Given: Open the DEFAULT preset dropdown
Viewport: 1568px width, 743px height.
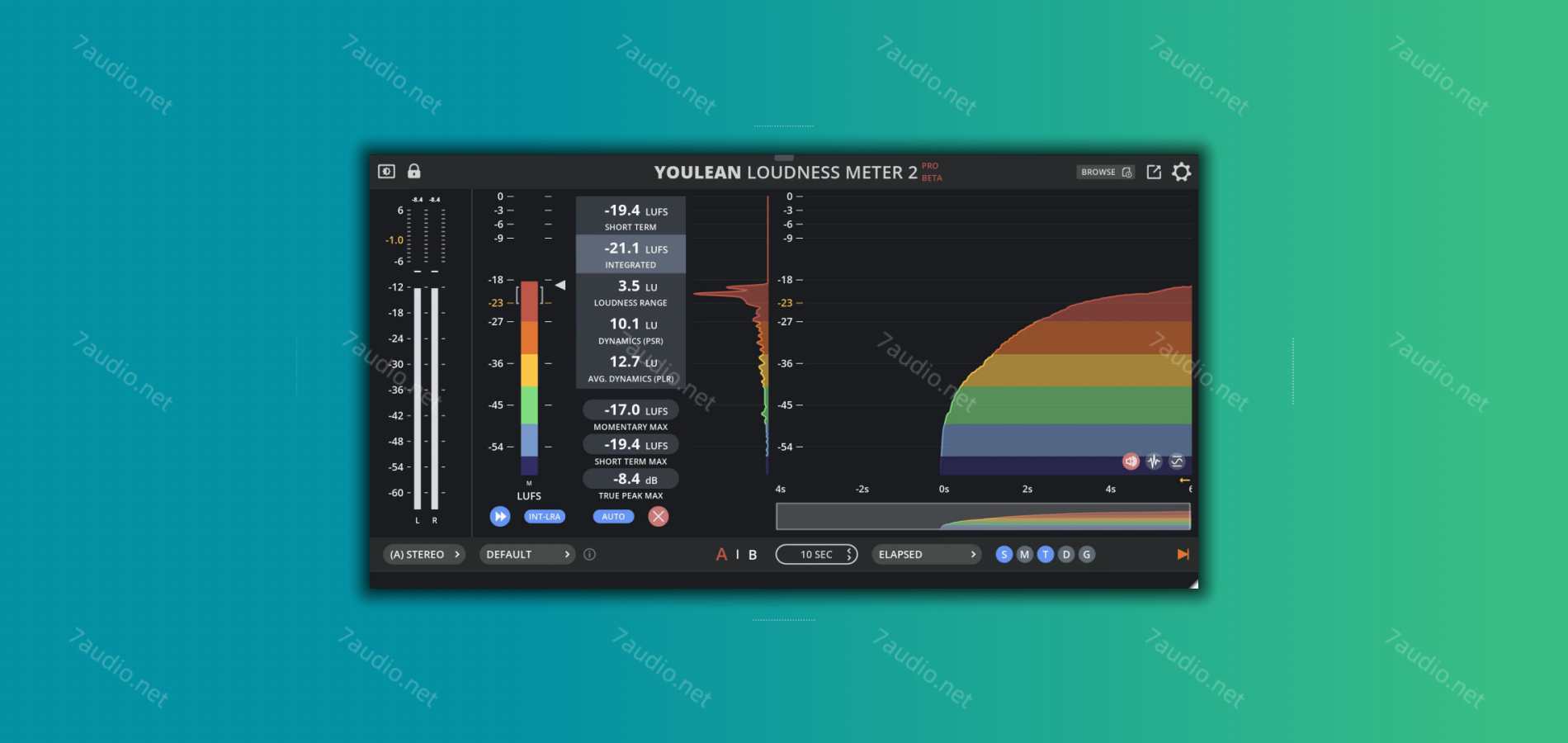Looking at the screenshot, I should [x=527, y=555].
